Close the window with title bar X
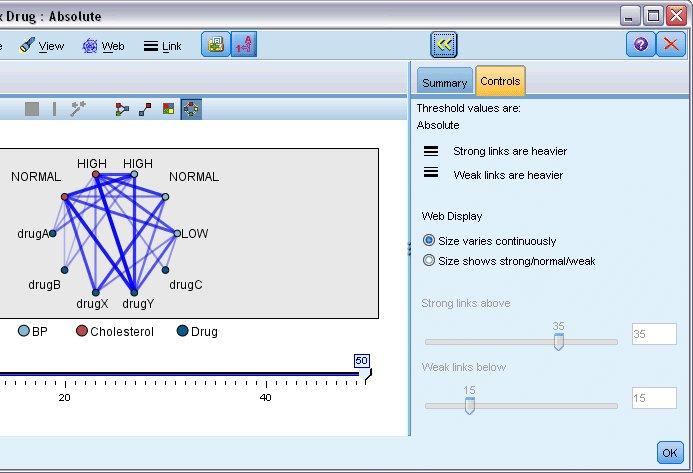The image size is (693, 473). (x=677, y=16)
